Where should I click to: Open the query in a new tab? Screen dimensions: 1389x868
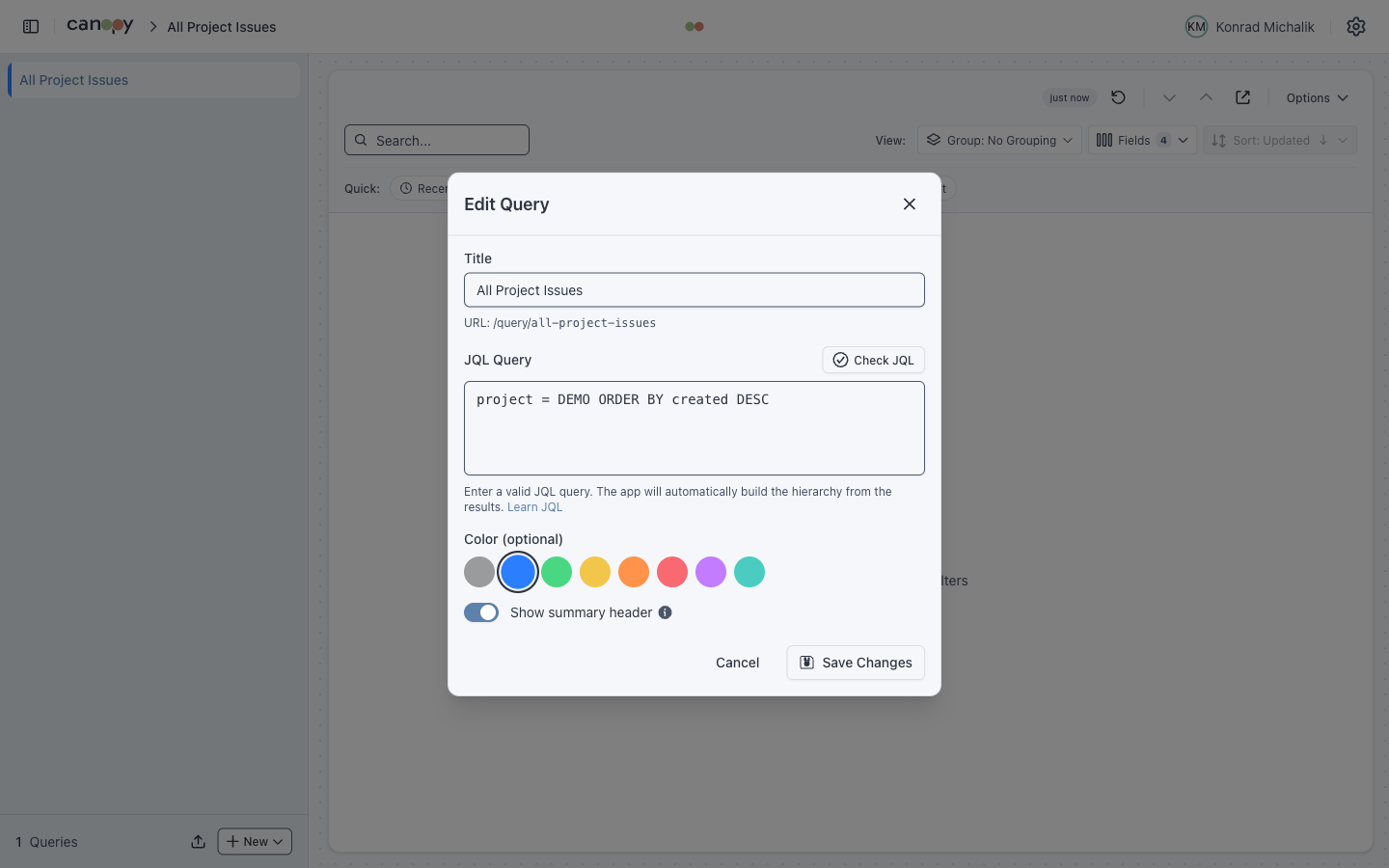pos(1242,97)
